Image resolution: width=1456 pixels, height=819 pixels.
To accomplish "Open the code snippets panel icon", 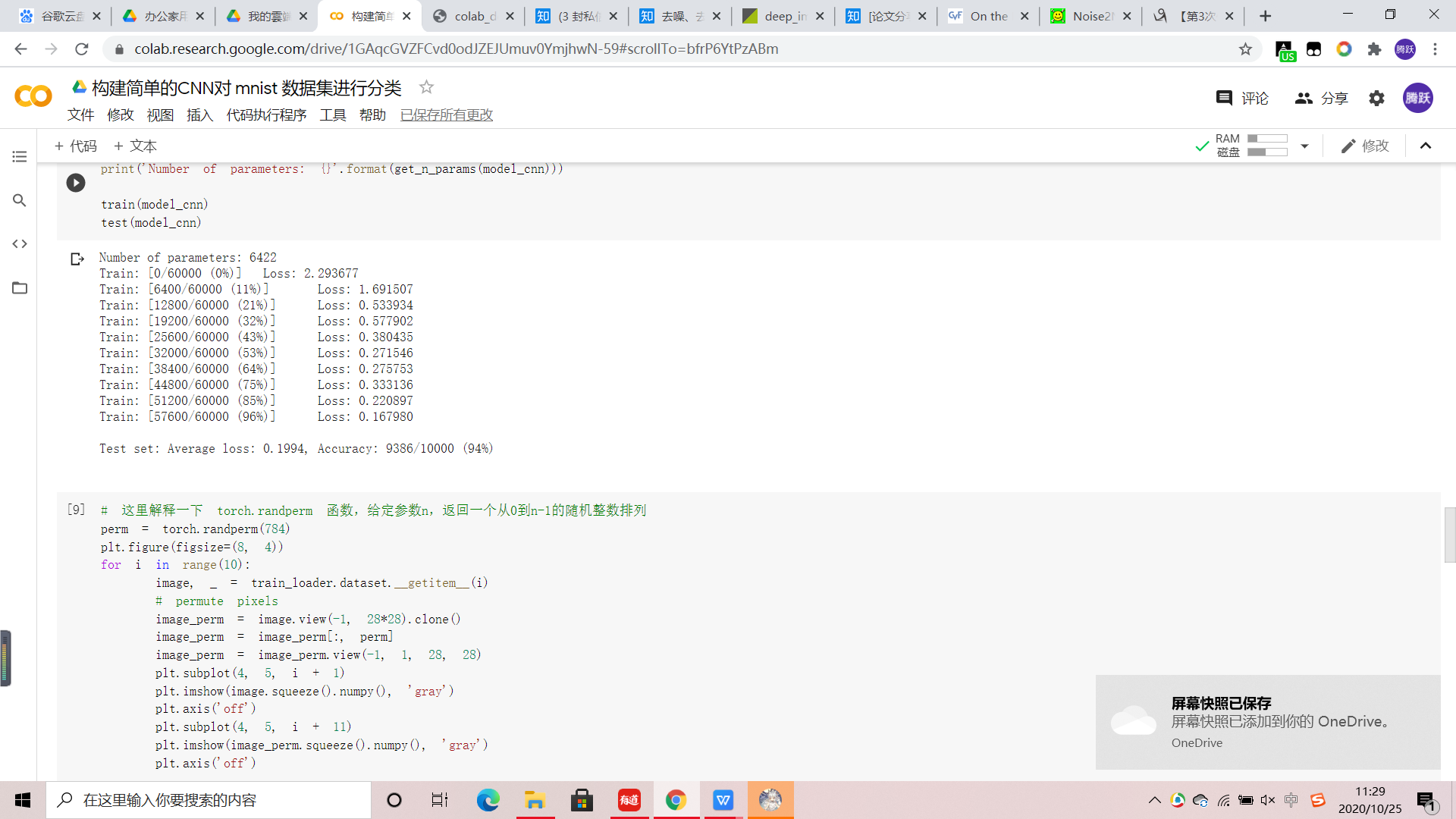I will coord(20,244).
